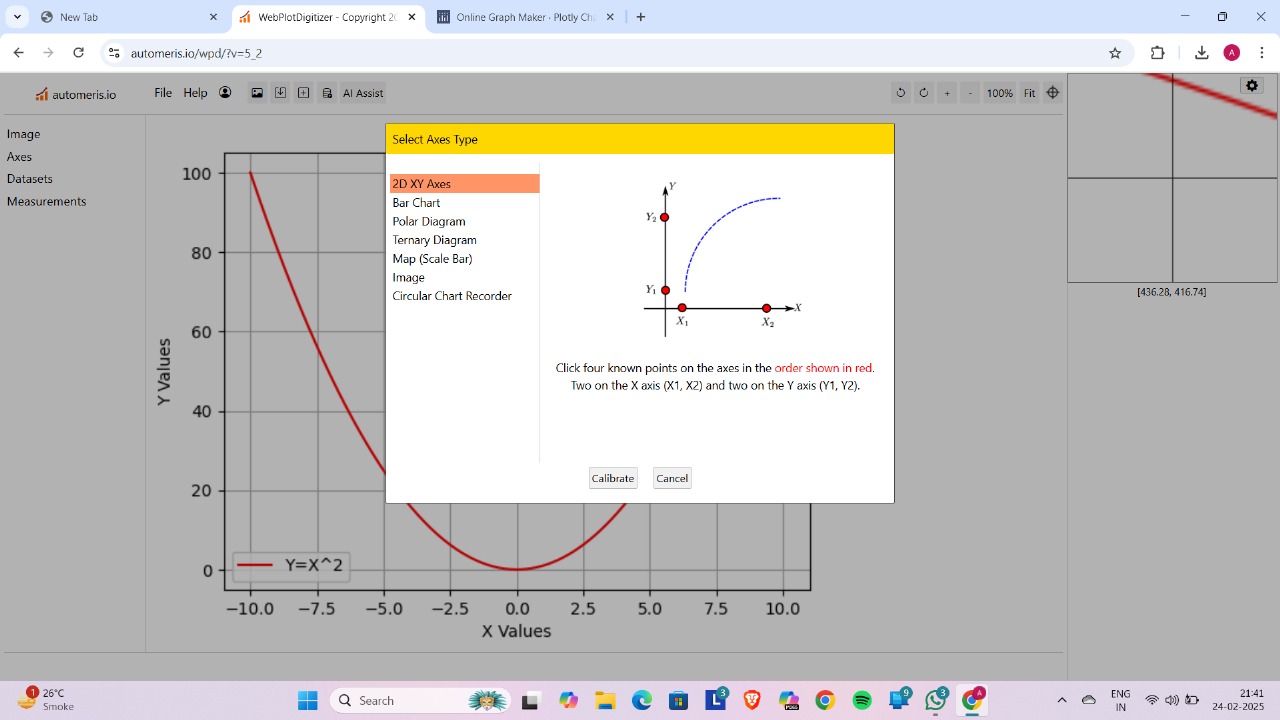The height and width of the screenshot is (720, 1280).
Task: Rotate the image clockwise
Action: [x=924, y=93]
